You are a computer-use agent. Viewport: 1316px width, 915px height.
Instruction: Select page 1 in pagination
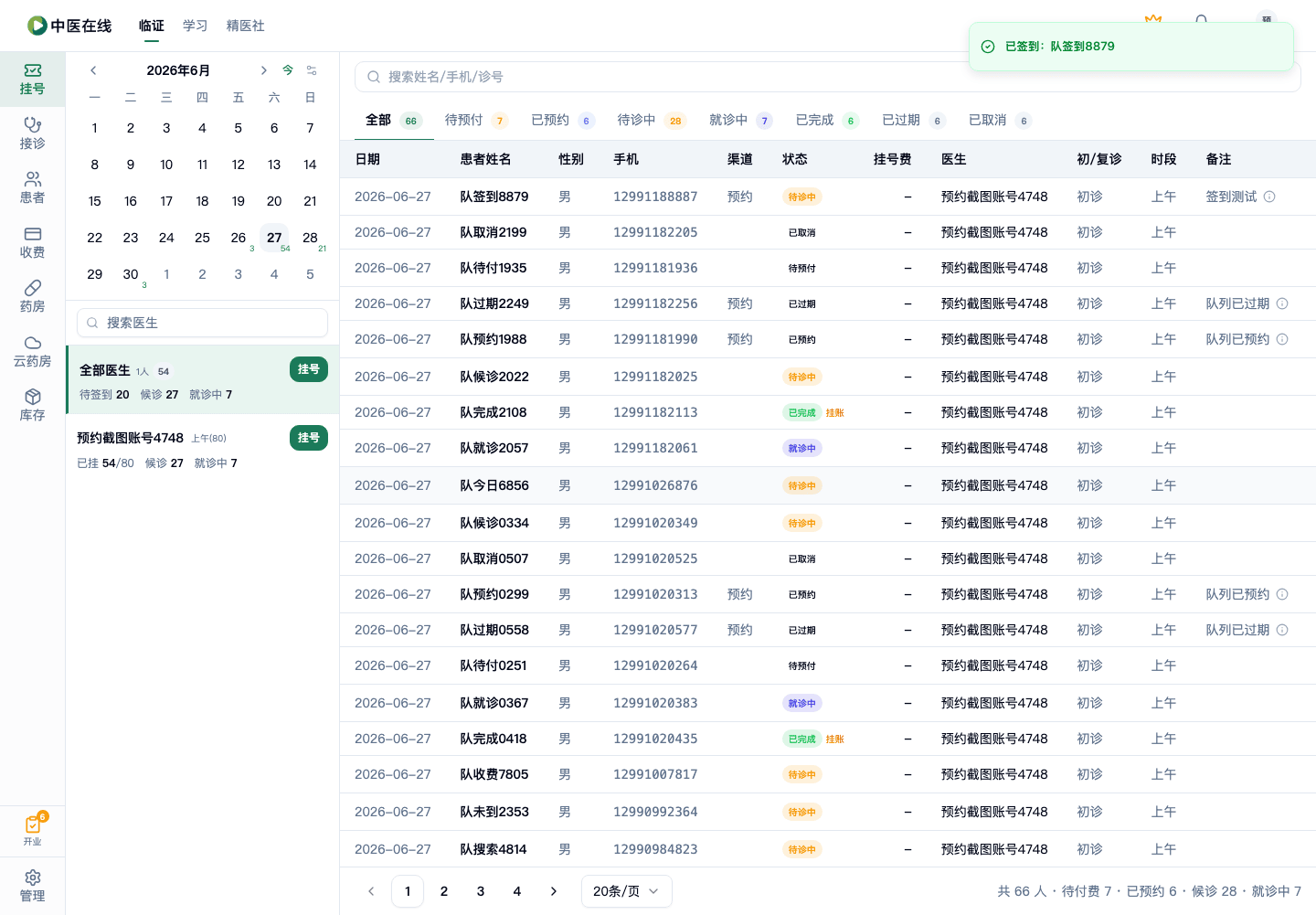[408, 891]
